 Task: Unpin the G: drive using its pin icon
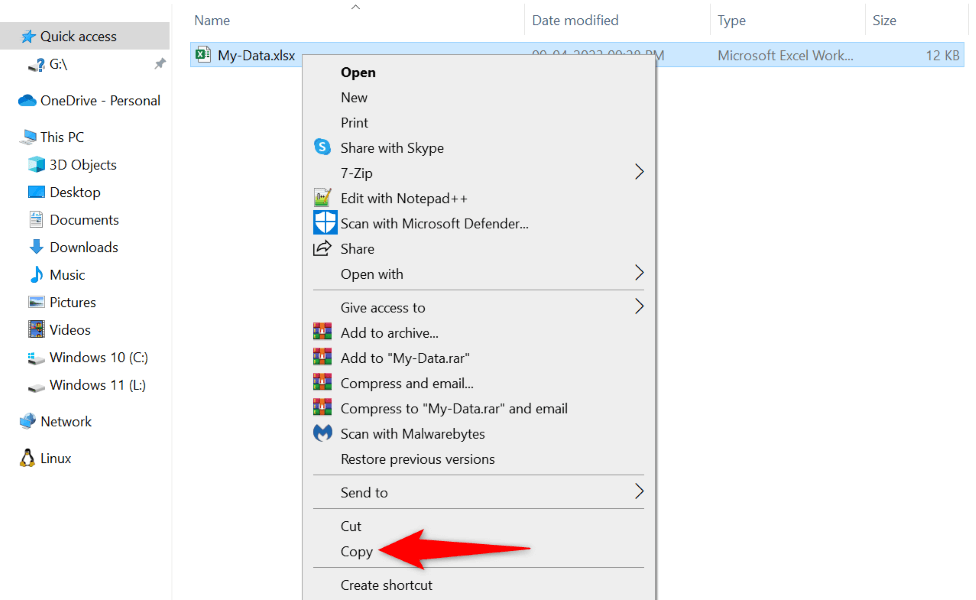(x=158, y=62)
